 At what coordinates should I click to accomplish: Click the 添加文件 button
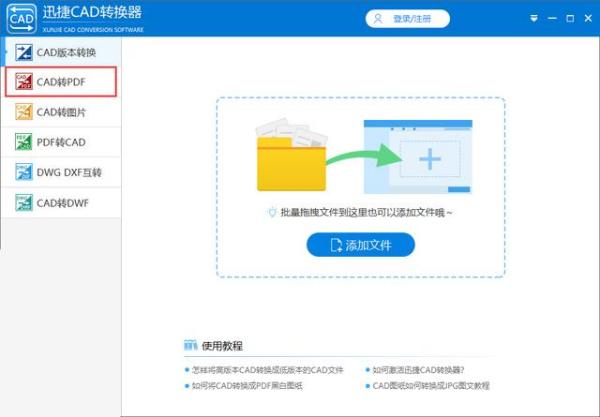point(360,245)
